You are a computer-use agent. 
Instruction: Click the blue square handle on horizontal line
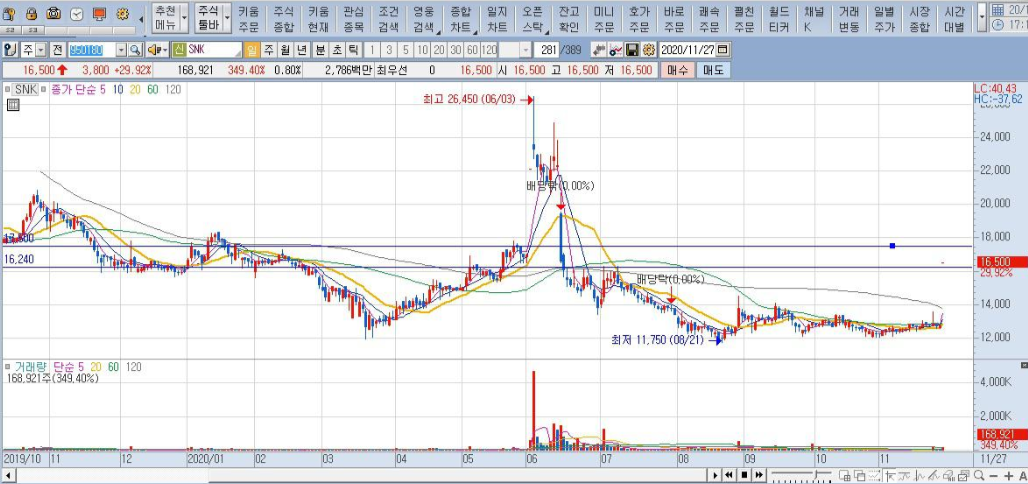(892, 246)
